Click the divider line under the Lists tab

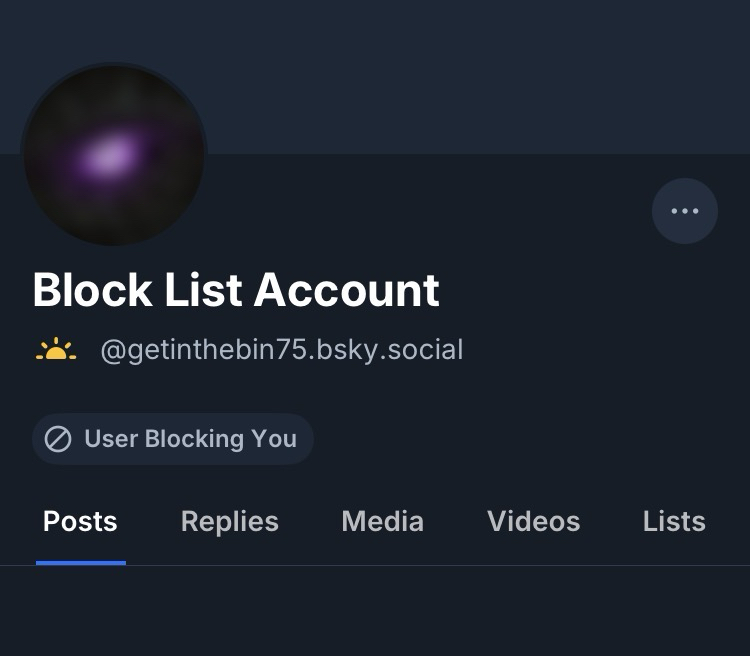[674, 565]
